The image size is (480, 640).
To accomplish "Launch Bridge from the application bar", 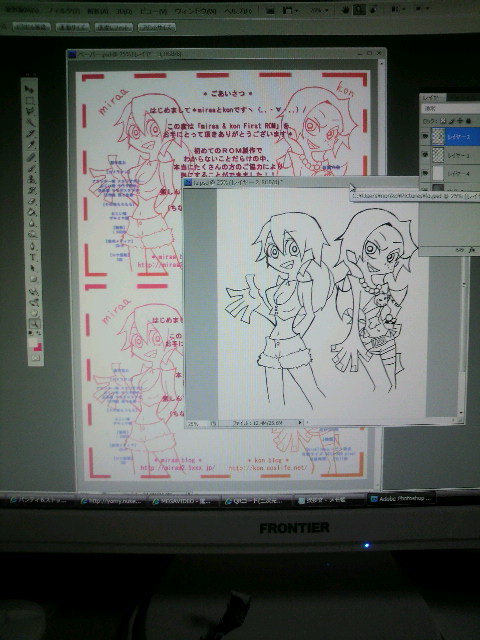I will click(270, 11).
